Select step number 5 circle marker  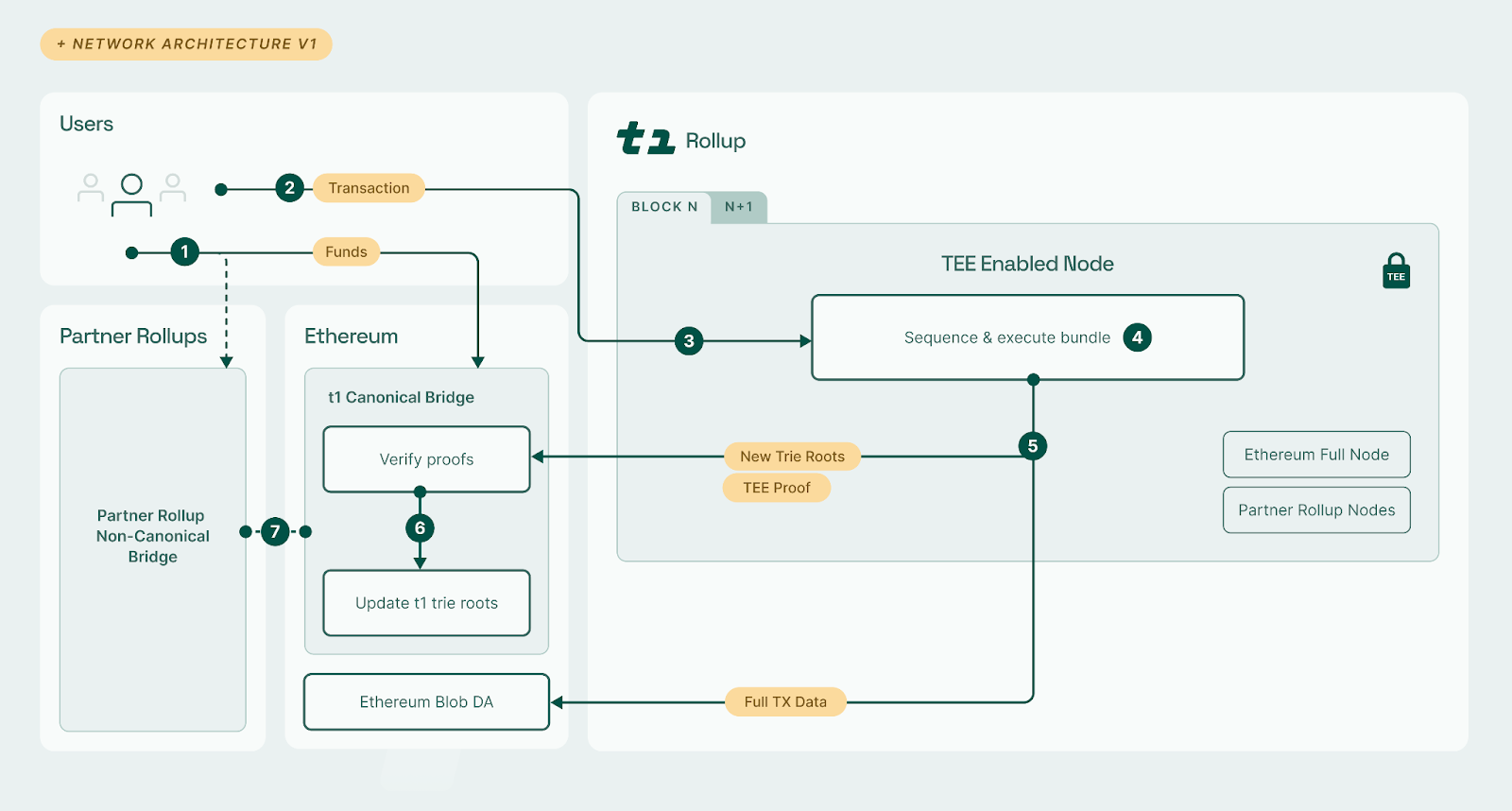[1033, 446]
